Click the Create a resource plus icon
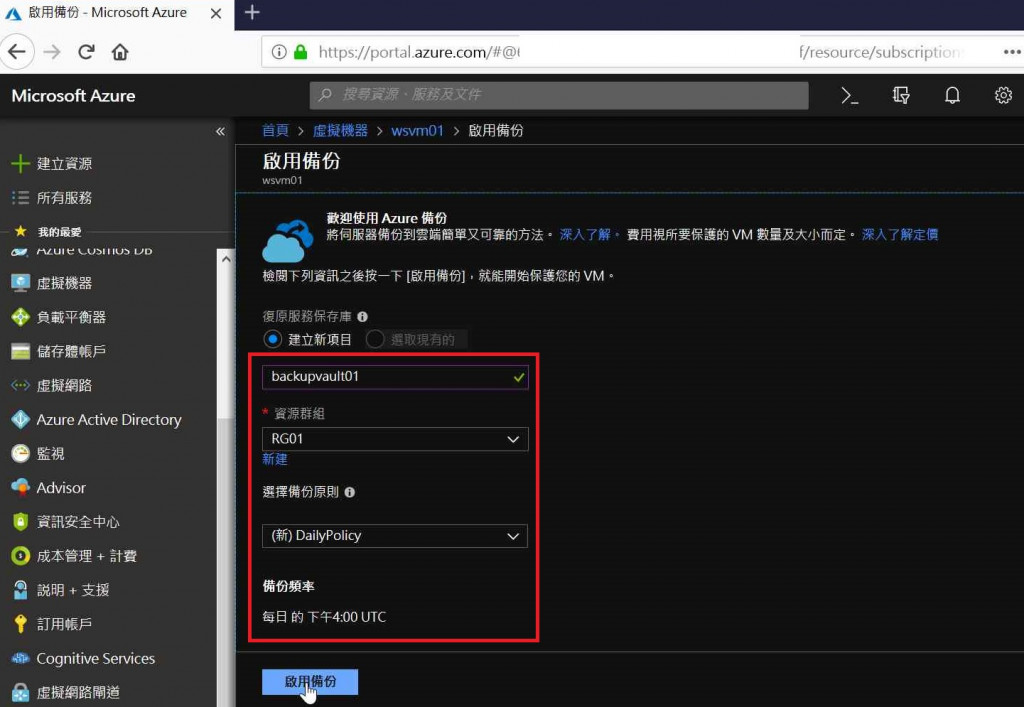The image size is (1024, 707). [20, 163]
